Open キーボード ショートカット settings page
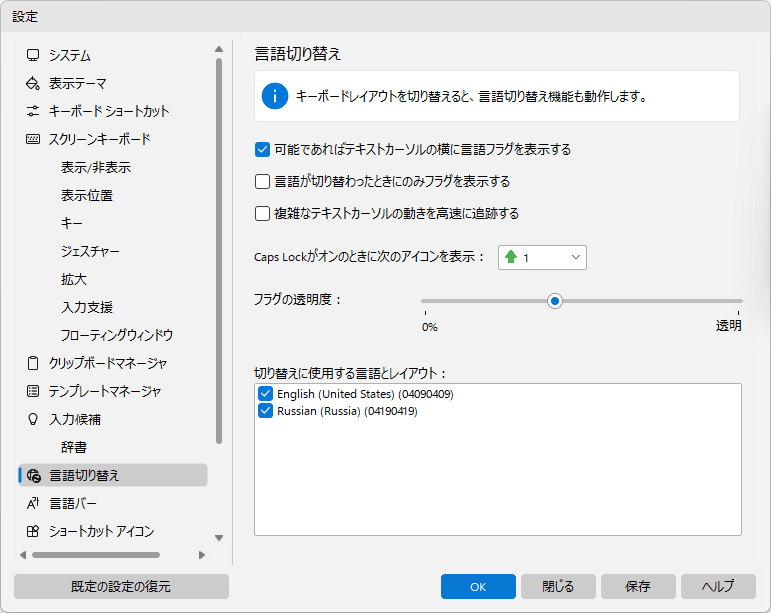The image size is (771, 613). point(109,112)
